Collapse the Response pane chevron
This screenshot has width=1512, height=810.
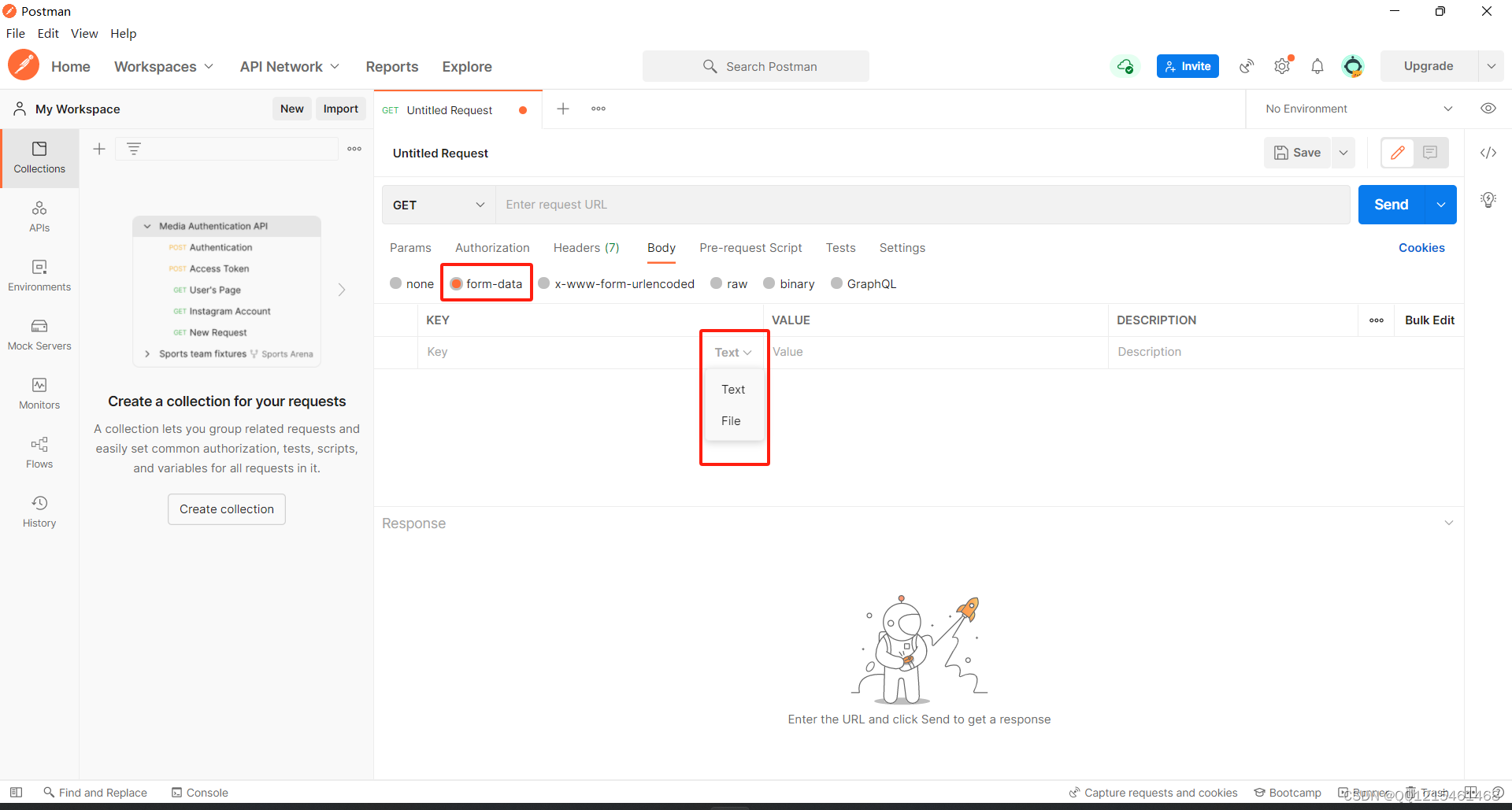(x=1449, y=523)
